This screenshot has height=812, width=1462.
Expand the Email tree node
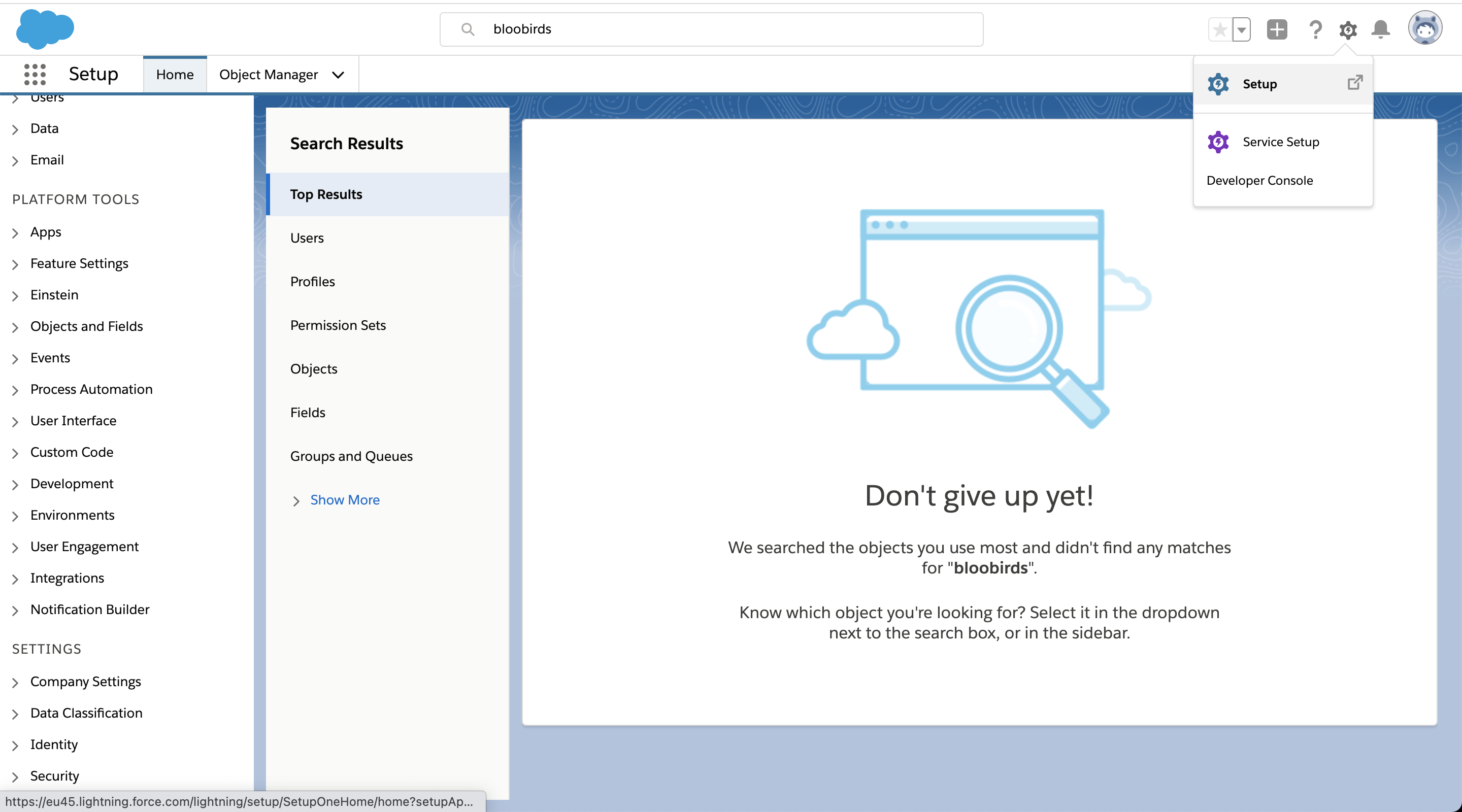15,161
